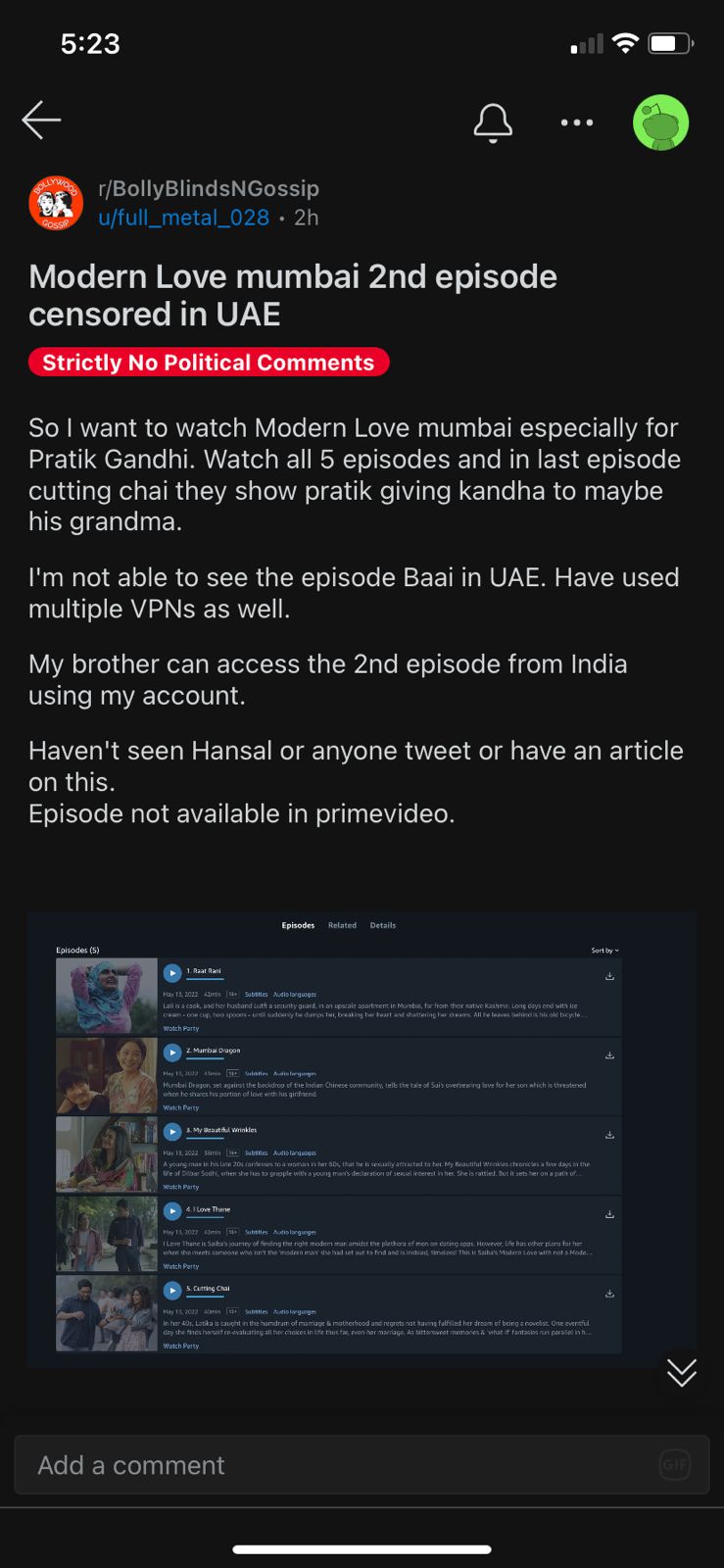Screen dimensions: 724x1568
Task: Open notification bell for this post
Action: coord(493,122)
